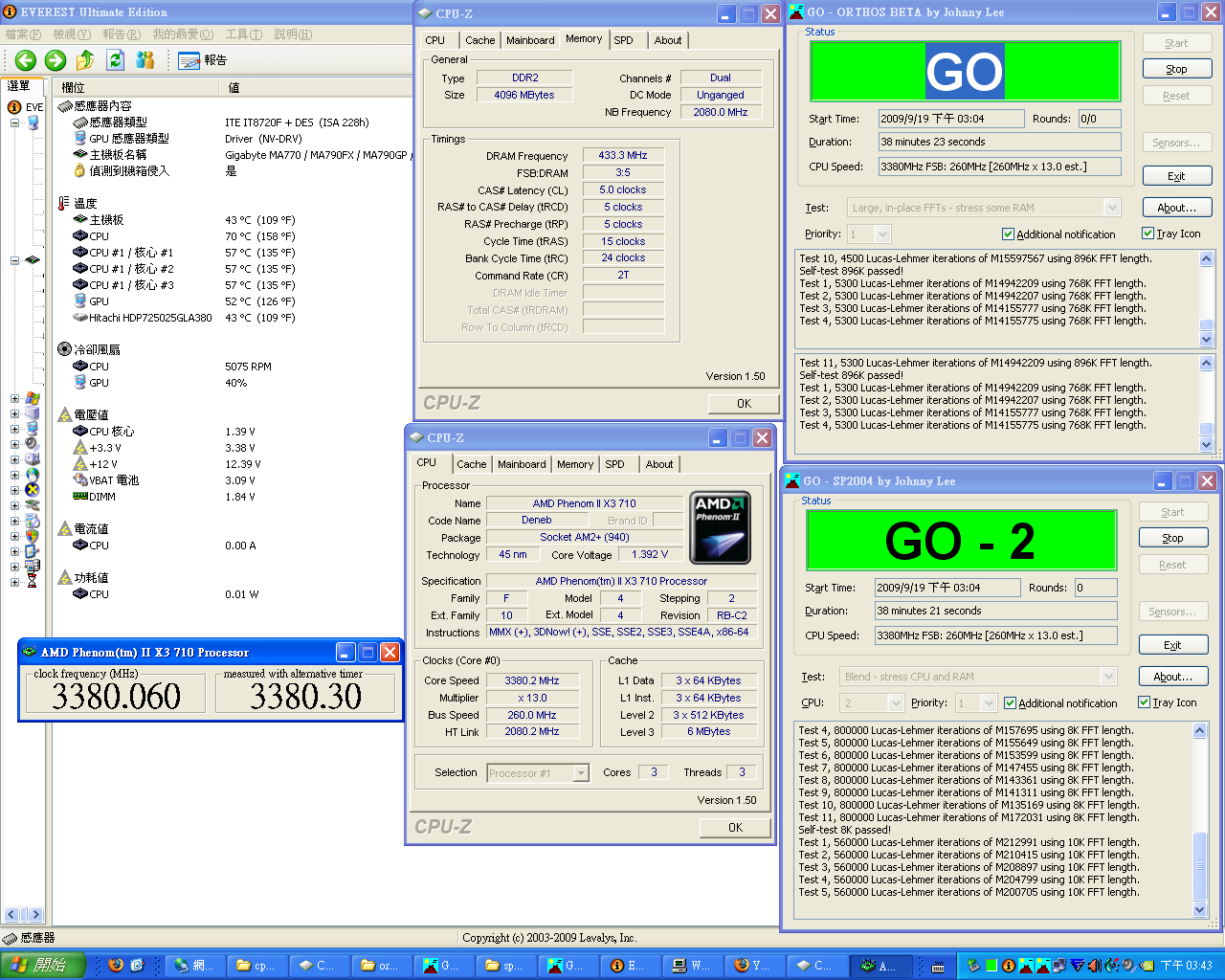Select the hourglass benchmark icon in EVEREST tree
Image resolution: width=1225 pixels, height=980 pixels.
tap(33, 582)
